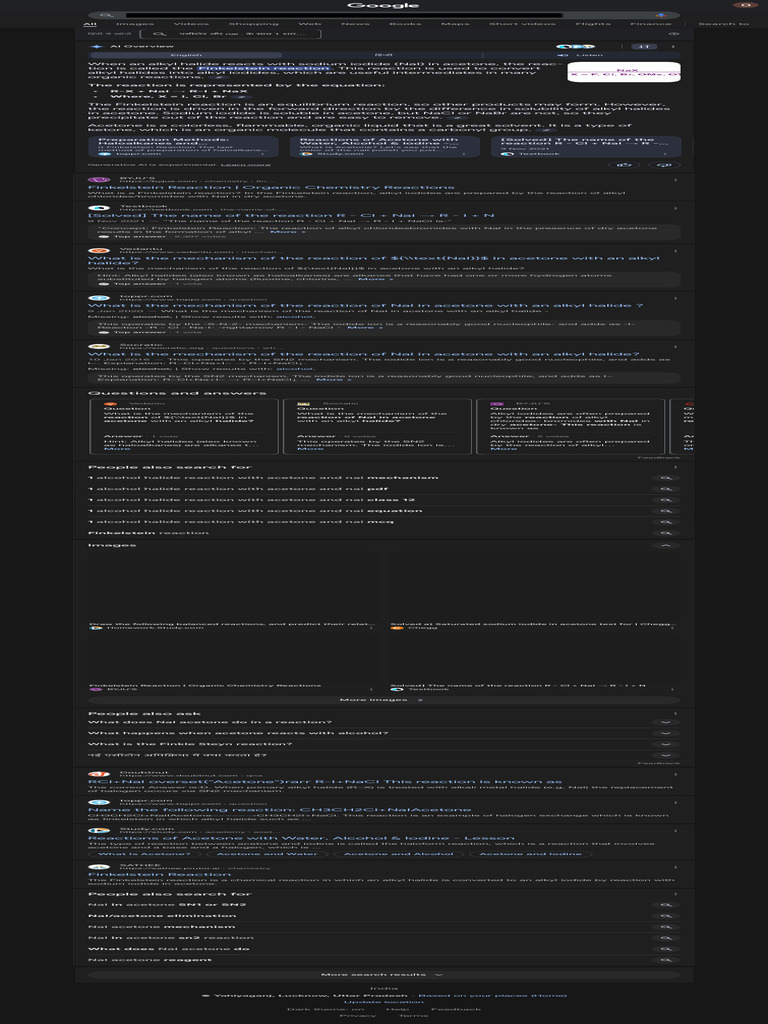
Task: Click search icon beside 'class 12' related search
Action: coord(666,500)
